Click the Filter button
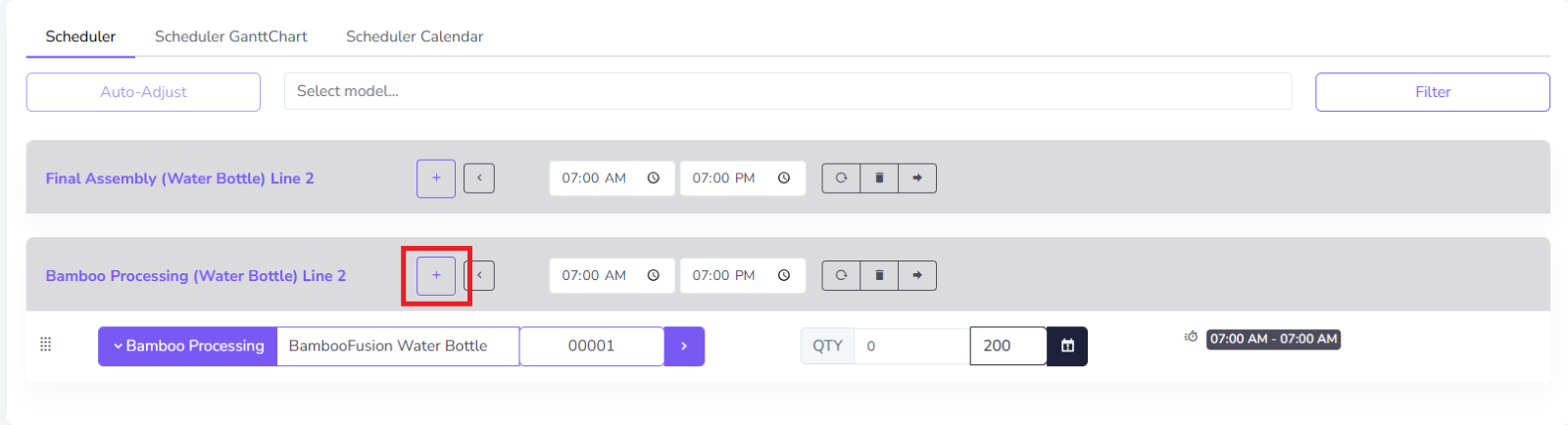Image resolution: width=1568 pixels, height=425 pixels. [1432, 92]
